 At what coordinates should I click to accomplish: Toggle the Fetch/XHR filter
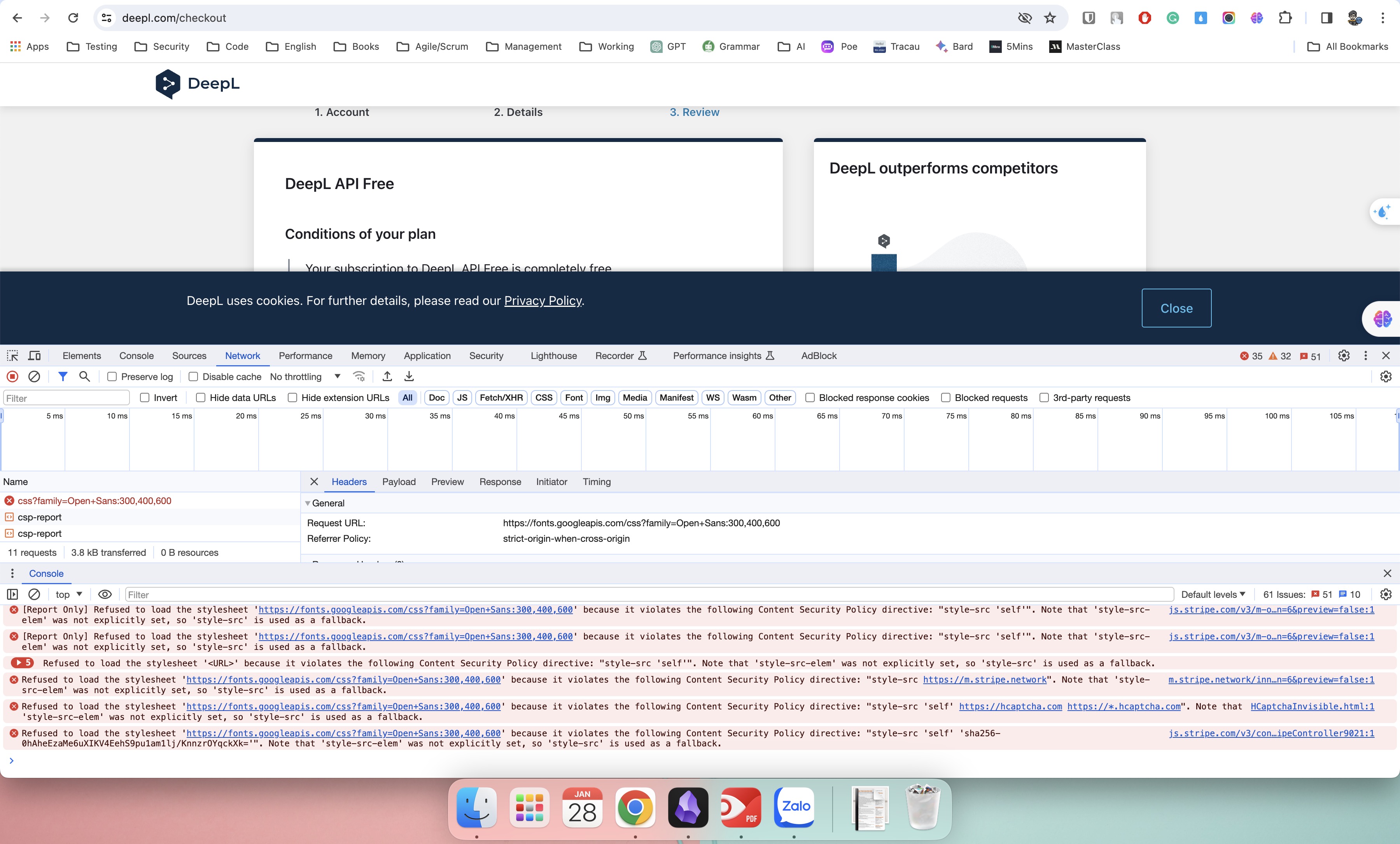click(x=501, y=398)
